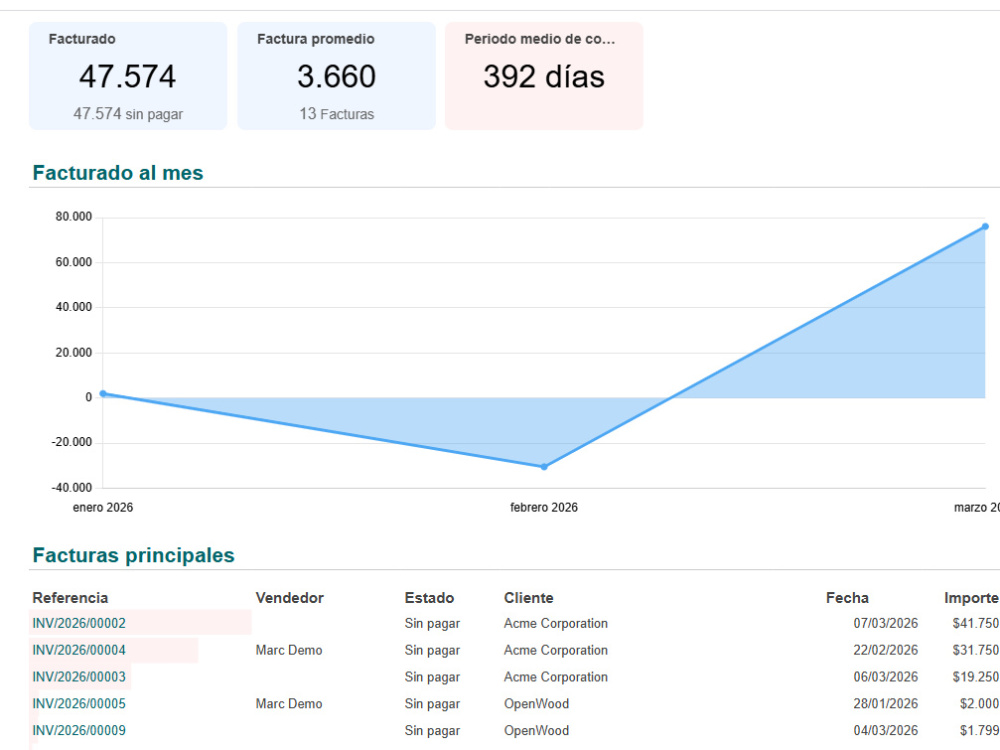This screenshot has width=1000, height=750.
Task: Click the Referencia column header
Action: pyautogui.click(x=70, y=598)
